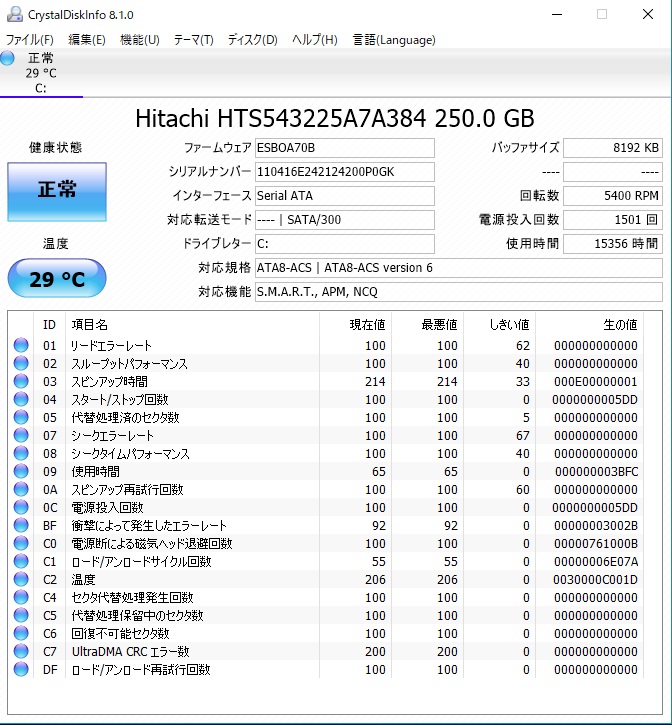Click the serial number field 110416E242124200P0GK

tap(345, 172)
